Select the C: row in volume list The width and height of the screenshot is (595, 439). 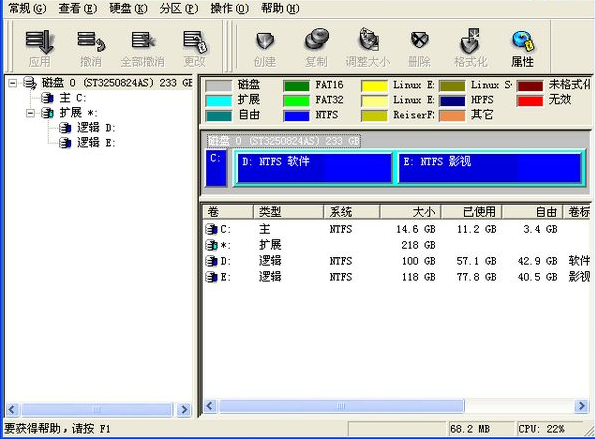point(396,229)
